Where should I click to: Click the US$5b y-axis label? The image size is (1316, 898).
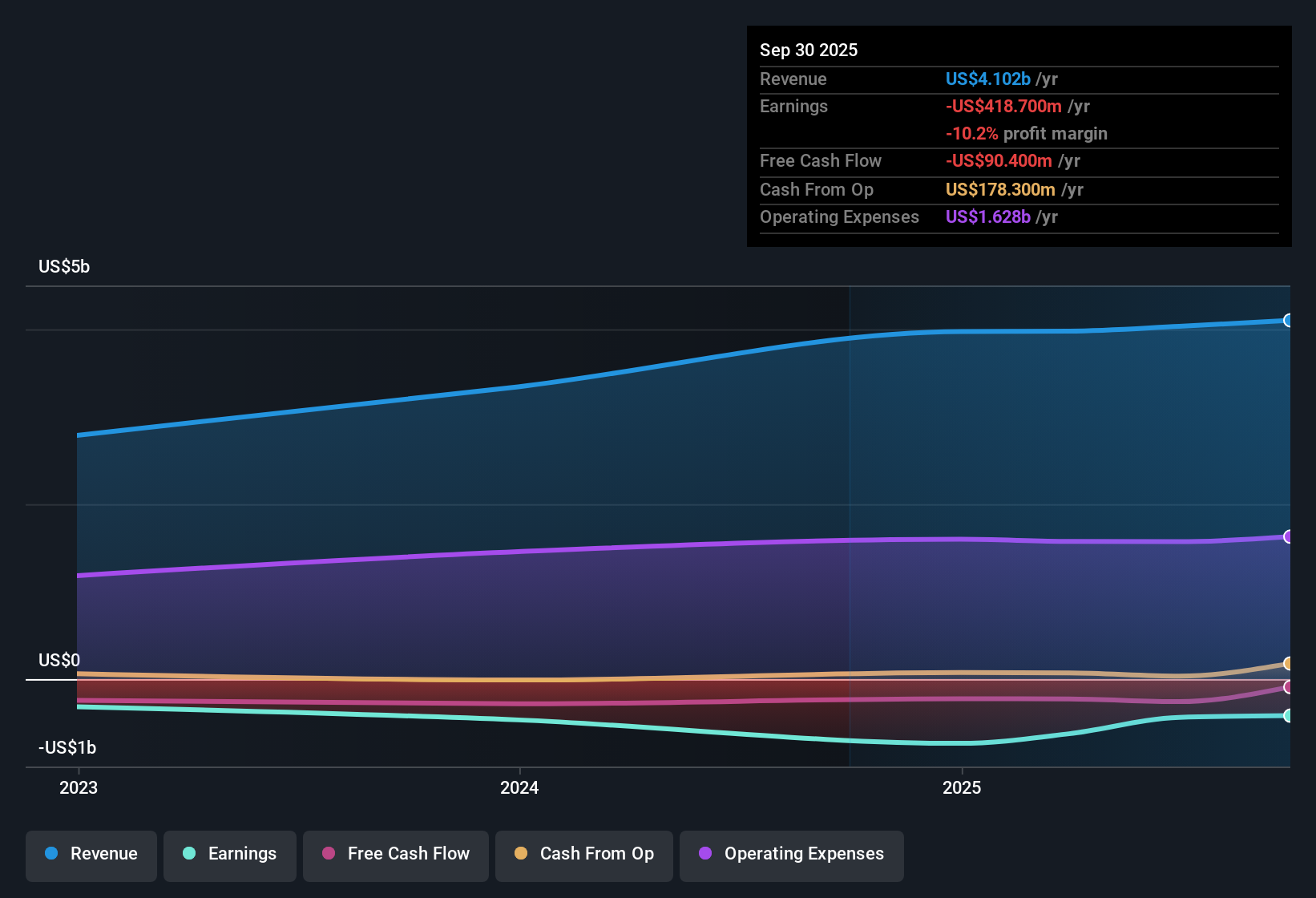point(64,267)
